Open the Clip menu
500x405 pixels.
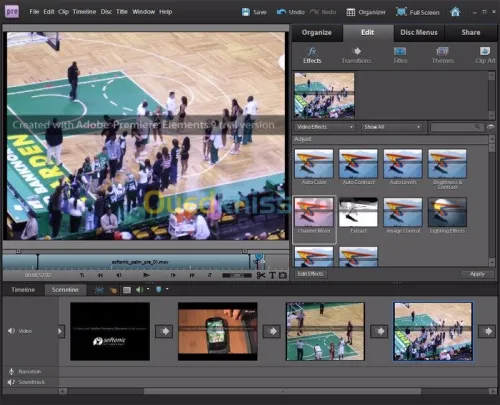click(x=63, y=12)
